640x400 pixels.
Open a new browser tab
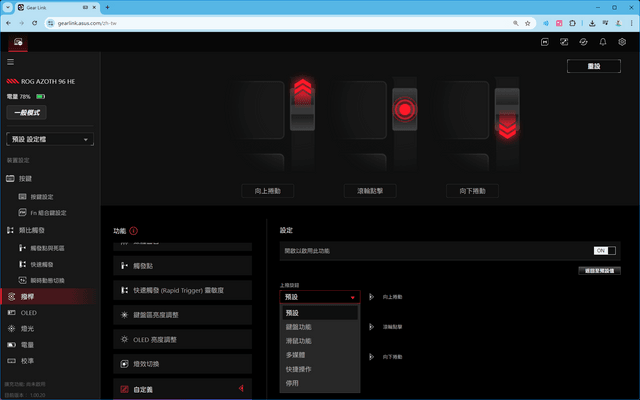[x=107, y=7]
